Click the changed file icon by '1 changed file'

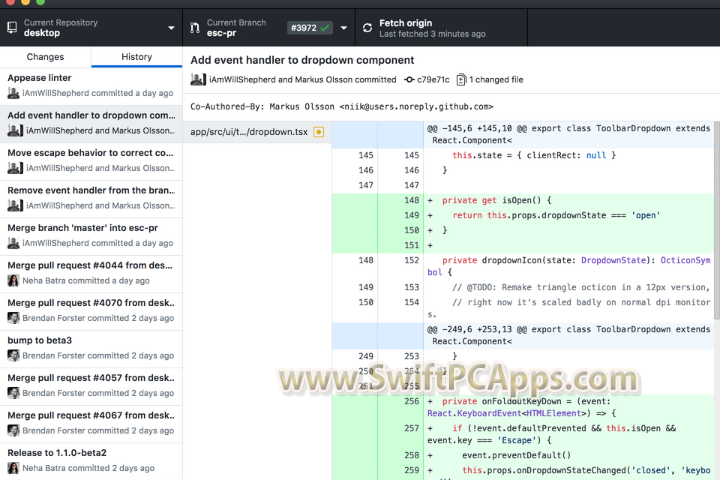tap(461, 79)
